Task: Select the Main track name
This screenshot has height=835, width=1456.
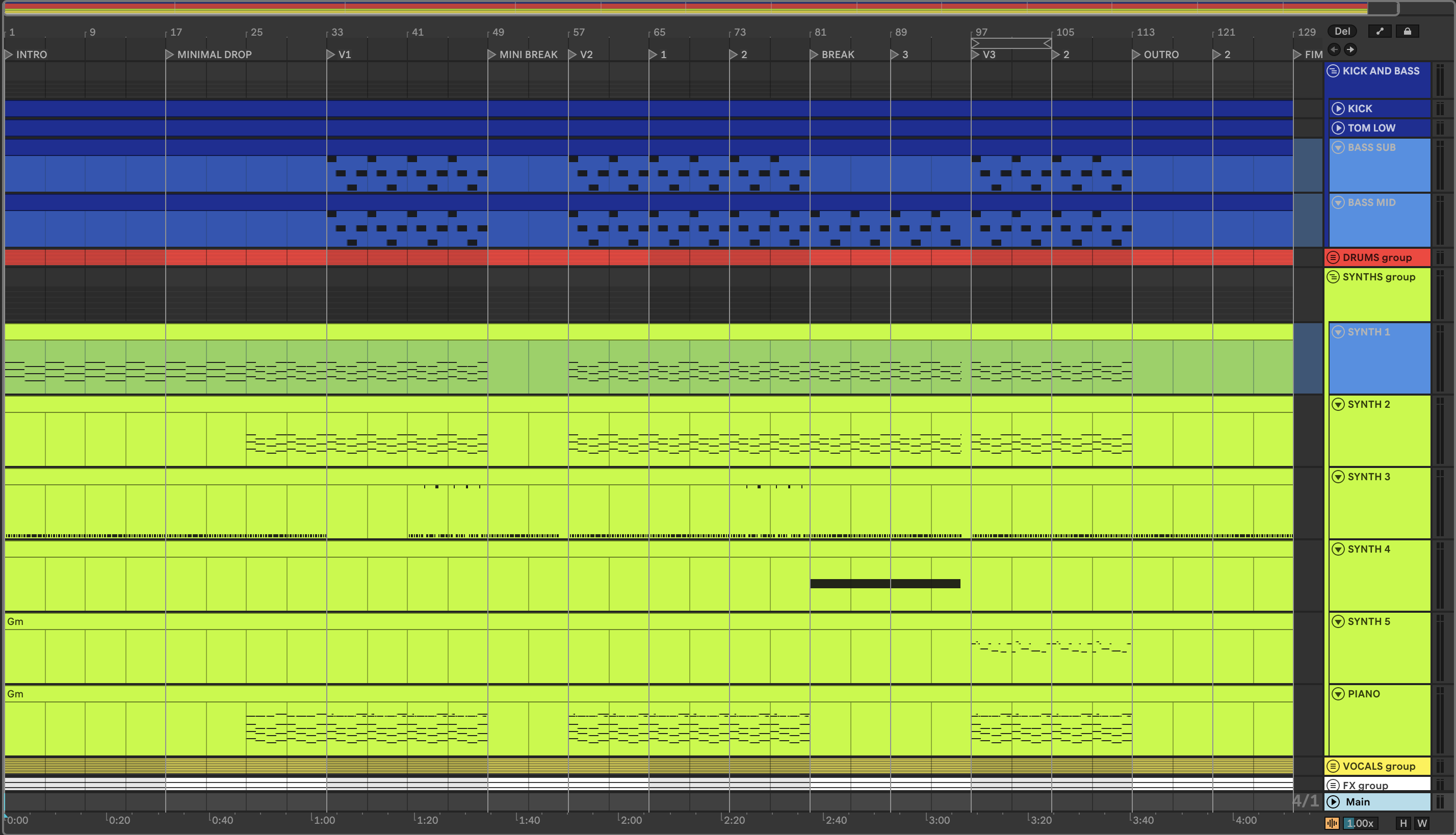Action: 1358,802
